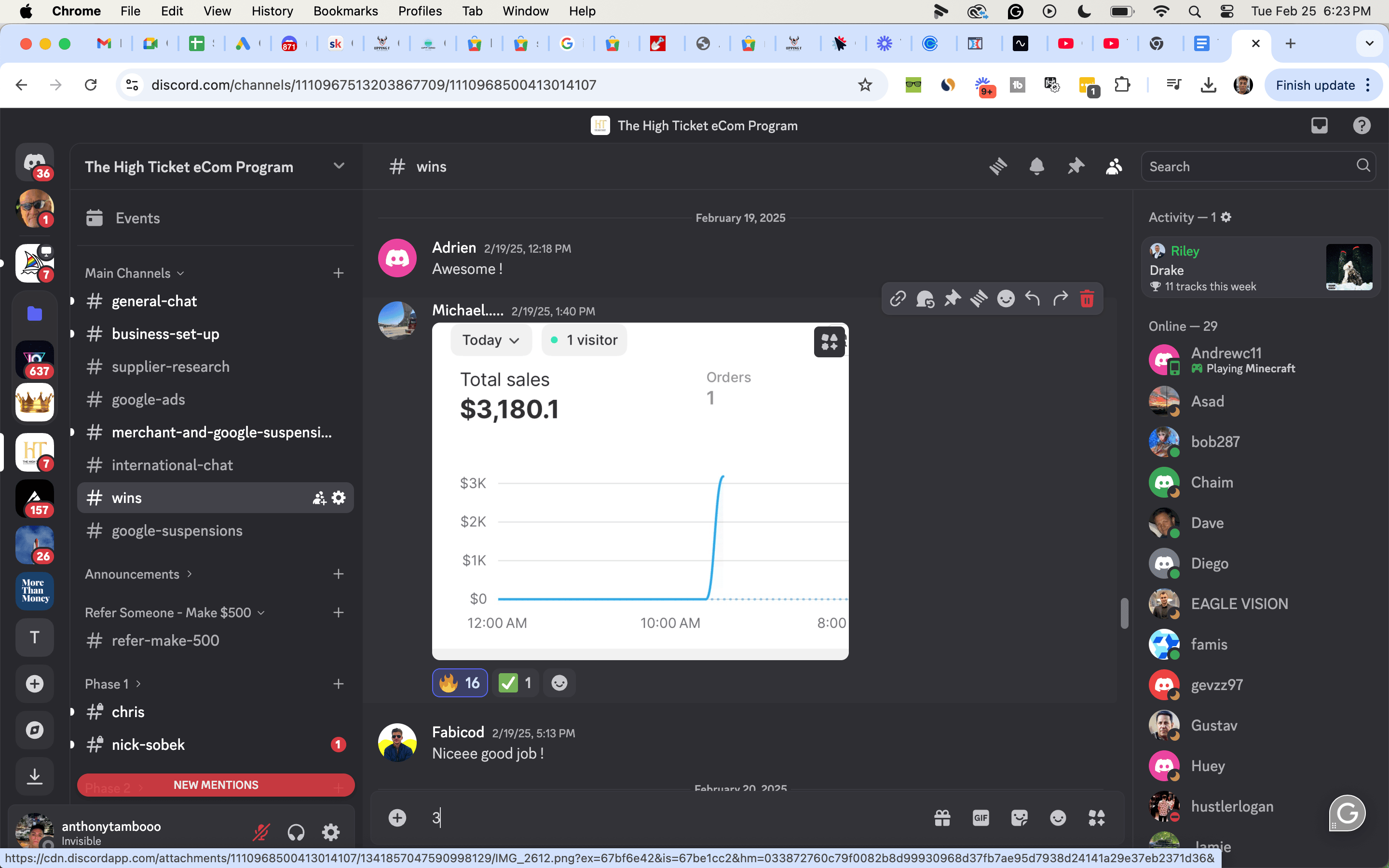Click the Search input field
The image size is (1389, 868).
1248,166
